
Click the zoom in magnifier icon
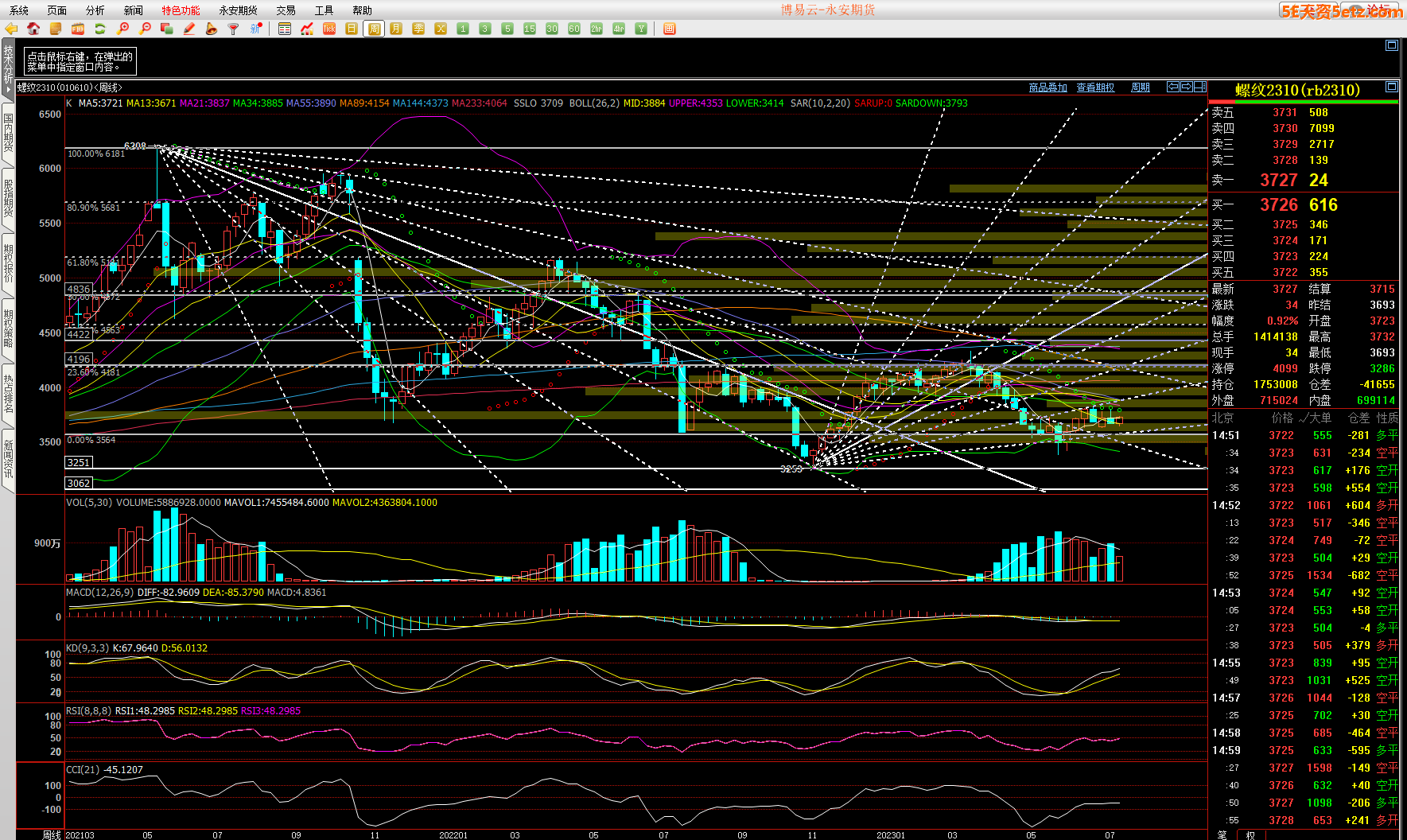click(122, 29)
